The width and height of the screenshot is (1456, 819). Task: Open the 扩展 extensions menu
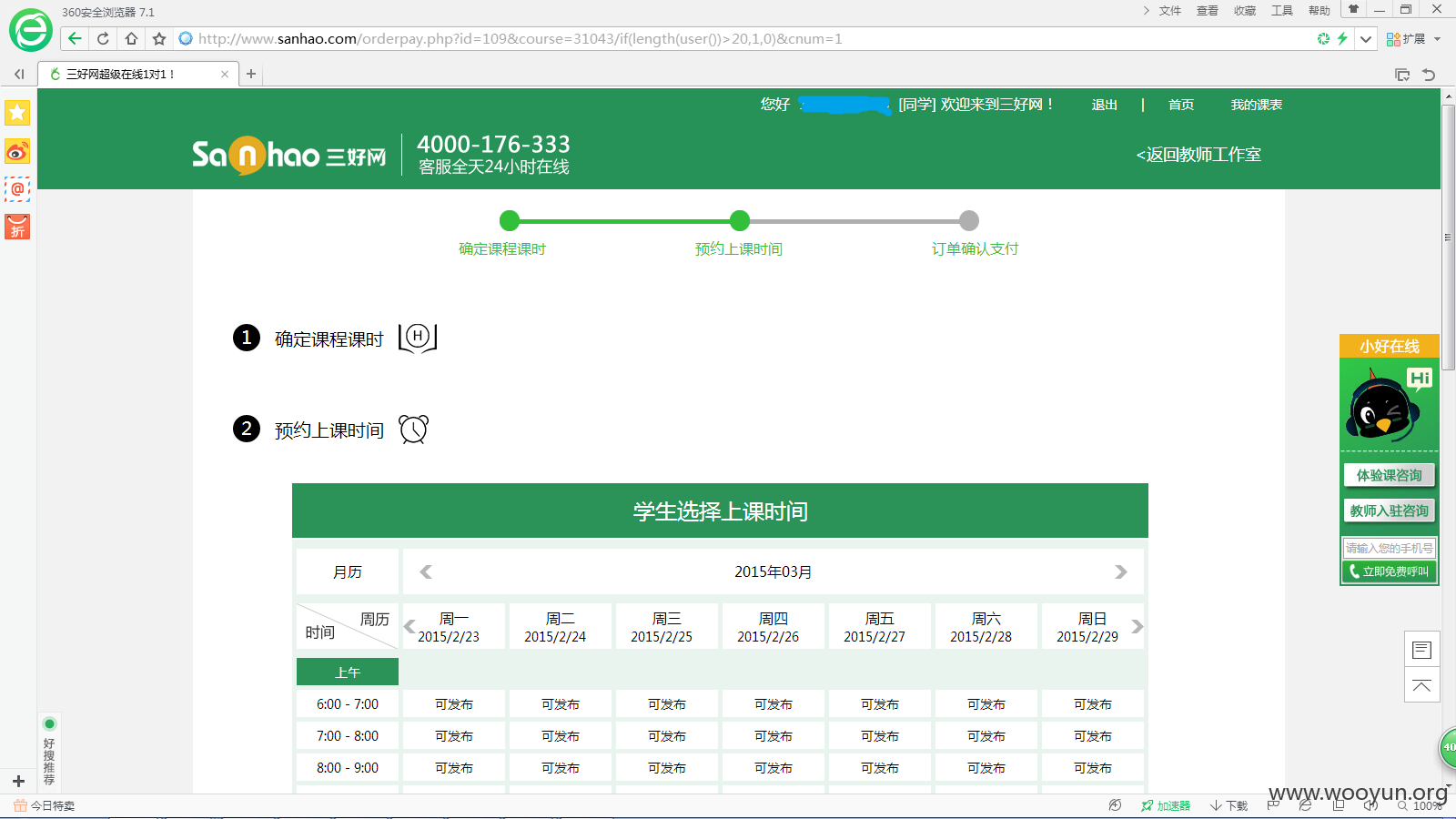point(1413,39)
